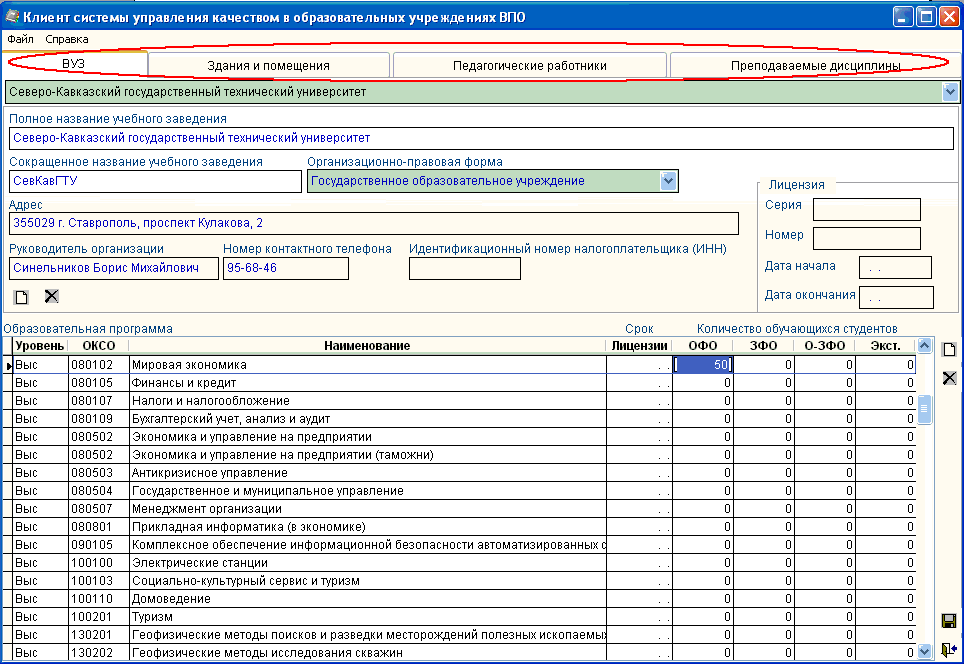964x664 pixels.
Task: Save changes with the floppy disk icon
Action: coord(949,621)
